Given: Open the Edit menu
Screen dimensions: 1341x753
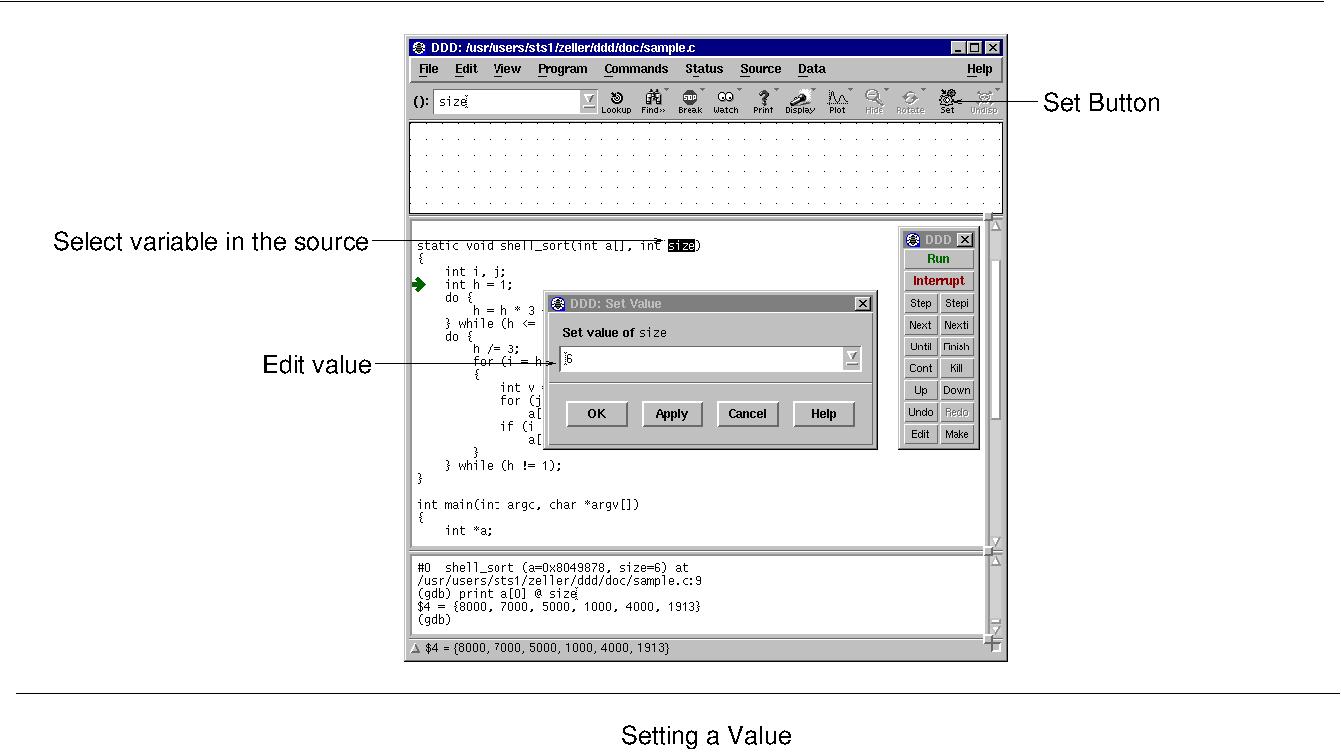Looking at the screenshot, I should (x=466, y=69).
